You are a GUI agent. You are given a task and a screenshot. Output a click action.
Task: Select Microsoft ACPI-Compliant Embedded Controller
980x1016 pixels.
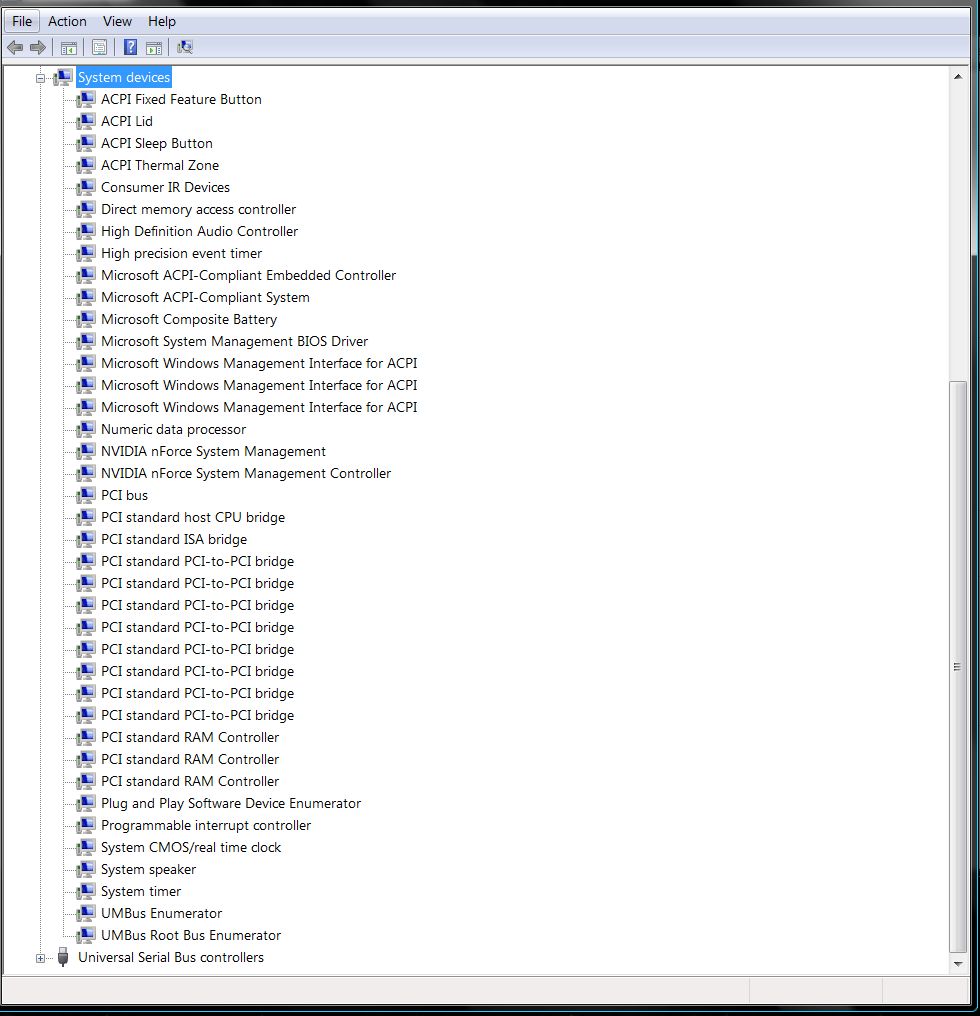click(x=248, y=275)
